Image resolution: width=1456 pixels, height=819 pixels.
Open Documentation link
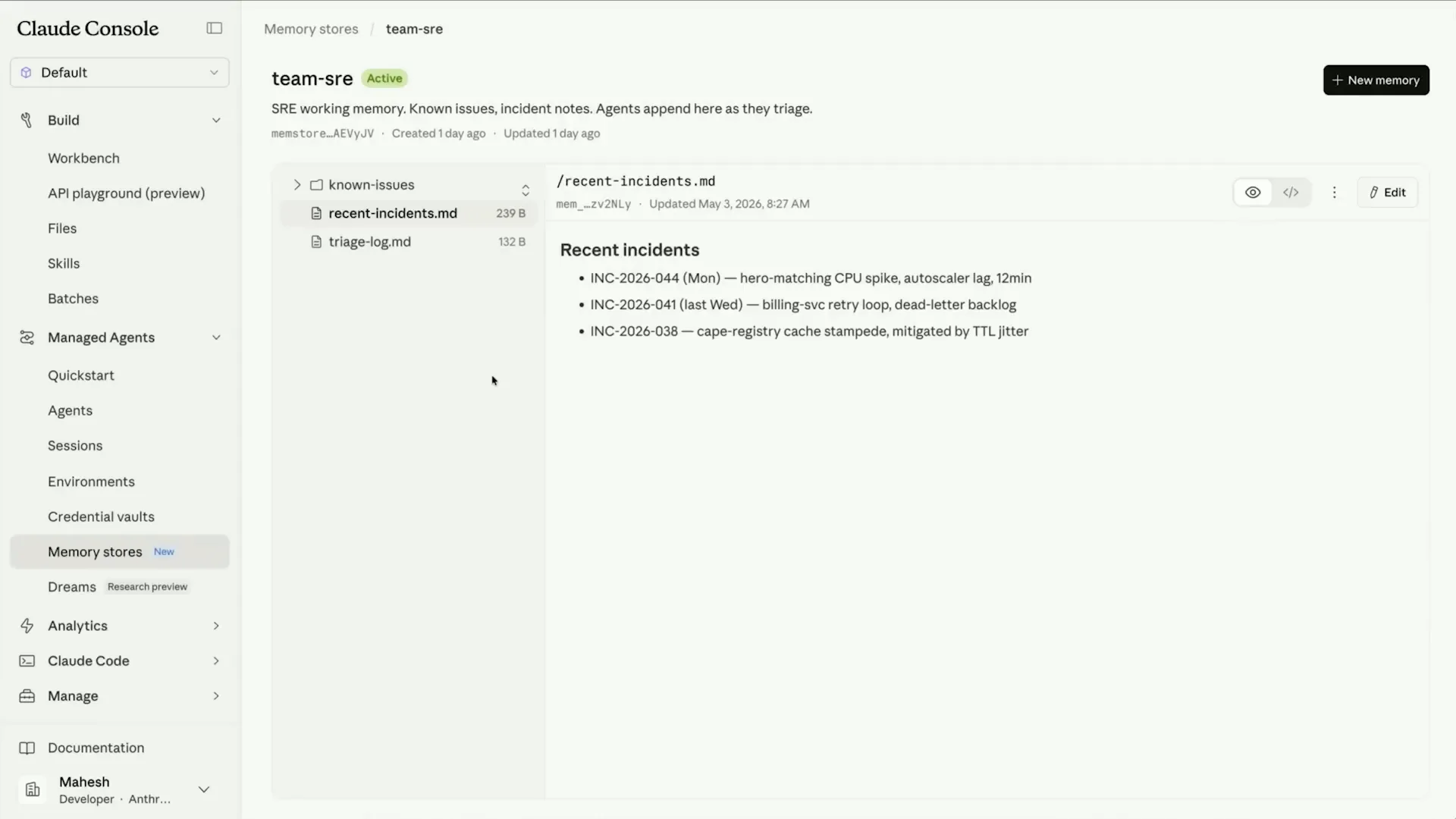pos(96,748)
